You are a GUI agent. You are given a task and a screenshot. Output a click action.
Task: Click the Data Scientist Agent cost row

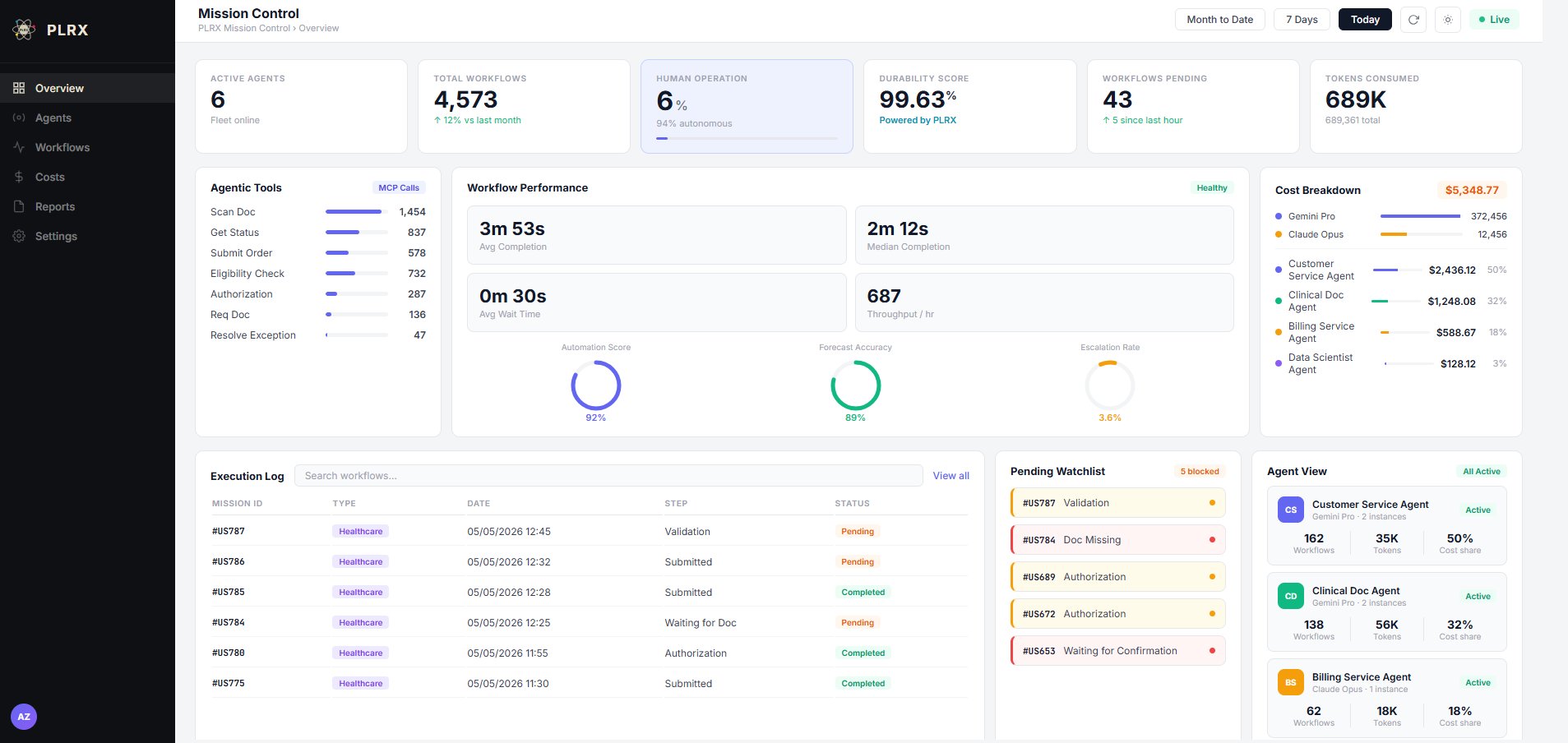pos(1391,363)
